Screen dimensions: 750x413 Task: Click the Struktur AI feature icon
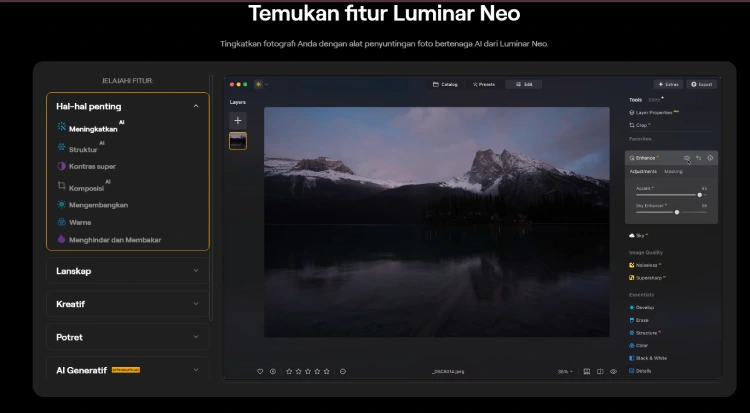pos(62,147)
